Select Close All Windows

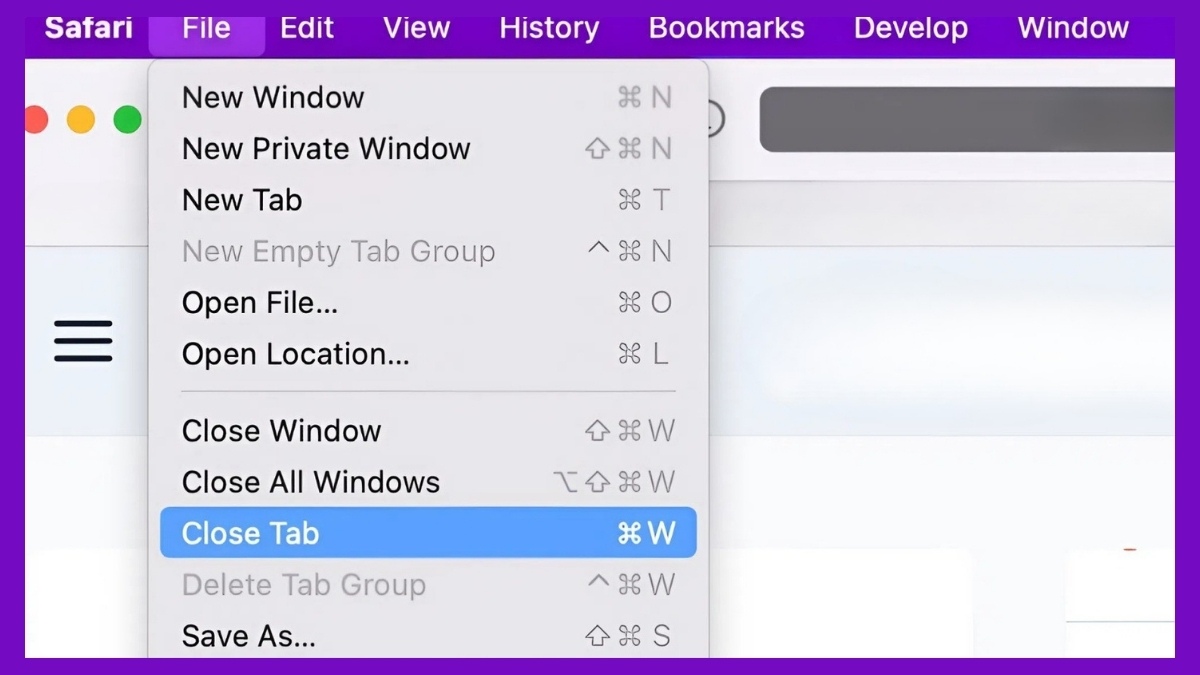428,482
